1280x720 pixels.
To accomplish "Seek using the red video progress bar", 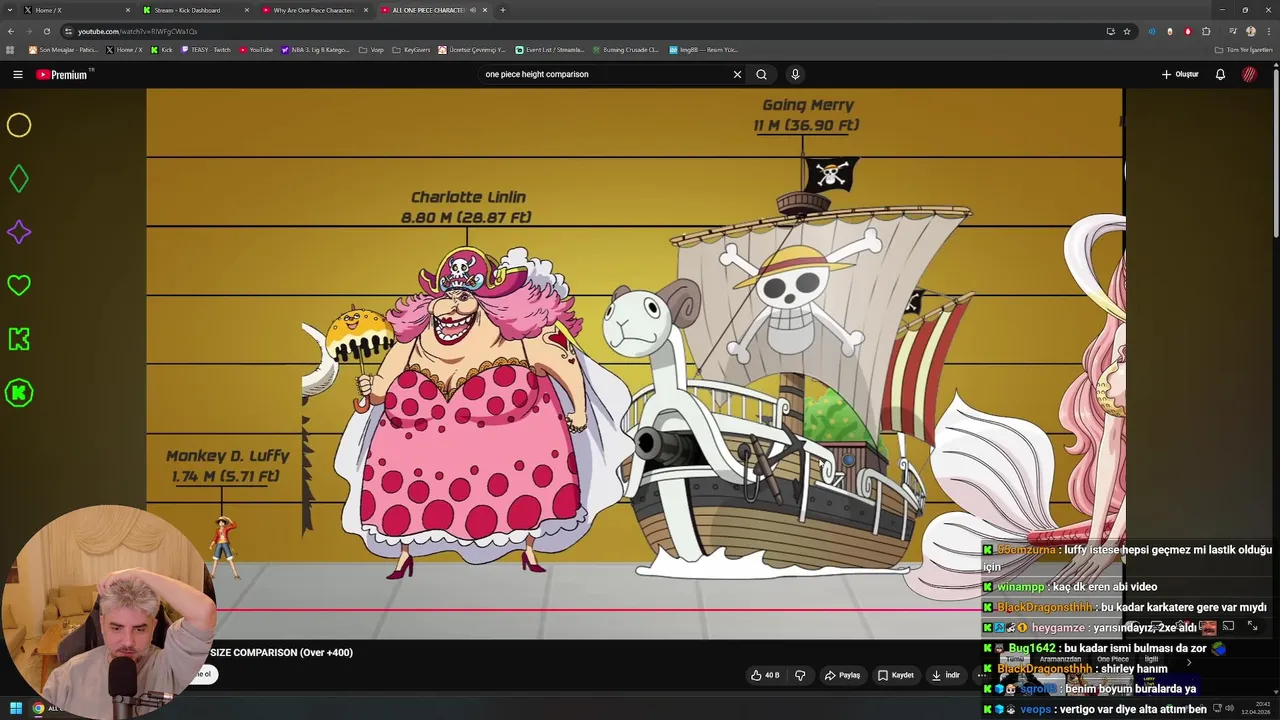I will click(598, 609).
